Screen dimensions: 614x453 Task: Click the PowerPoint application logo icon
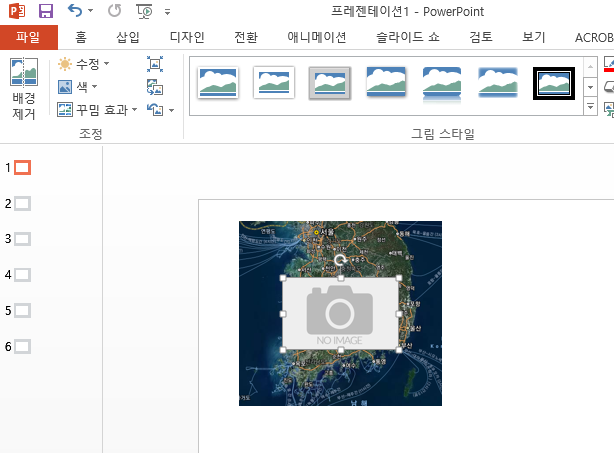coord(17,11)
